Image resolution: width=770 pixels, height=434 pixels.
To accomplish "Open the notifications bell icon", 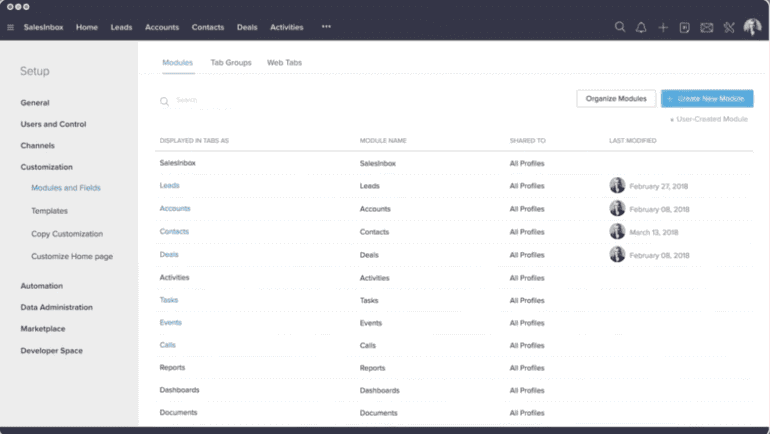I will (641, 27).
